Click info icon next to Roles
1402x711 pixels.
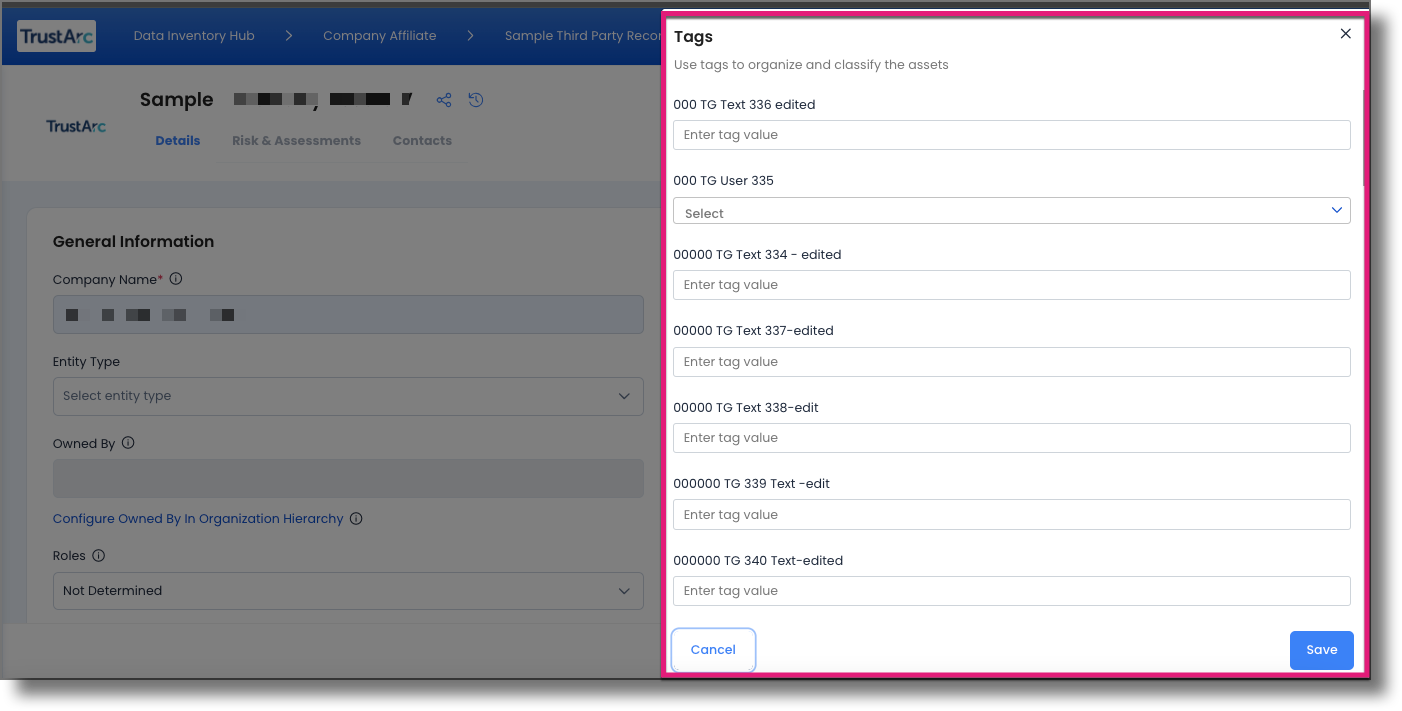98,555
